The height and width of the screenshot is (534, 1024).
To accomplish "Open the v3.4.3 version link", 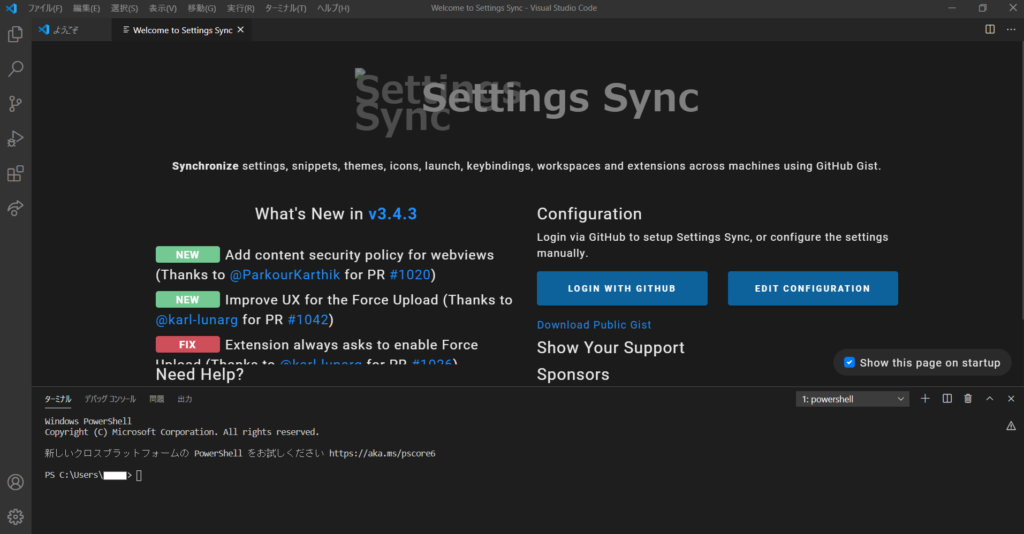I will coord(392,213).
